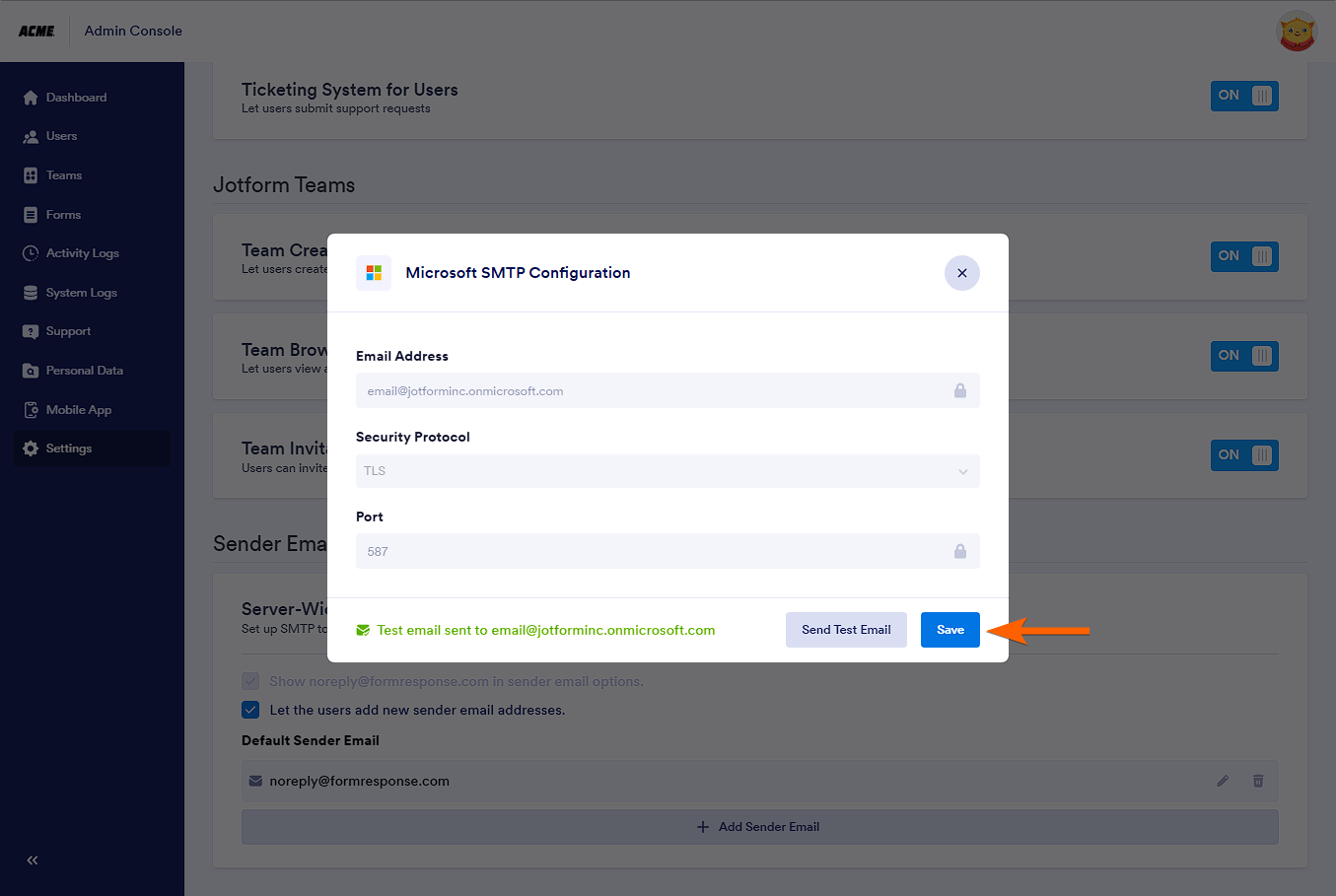
Task: Open the Users page from sidebar
Action: [x=61, y=136]
